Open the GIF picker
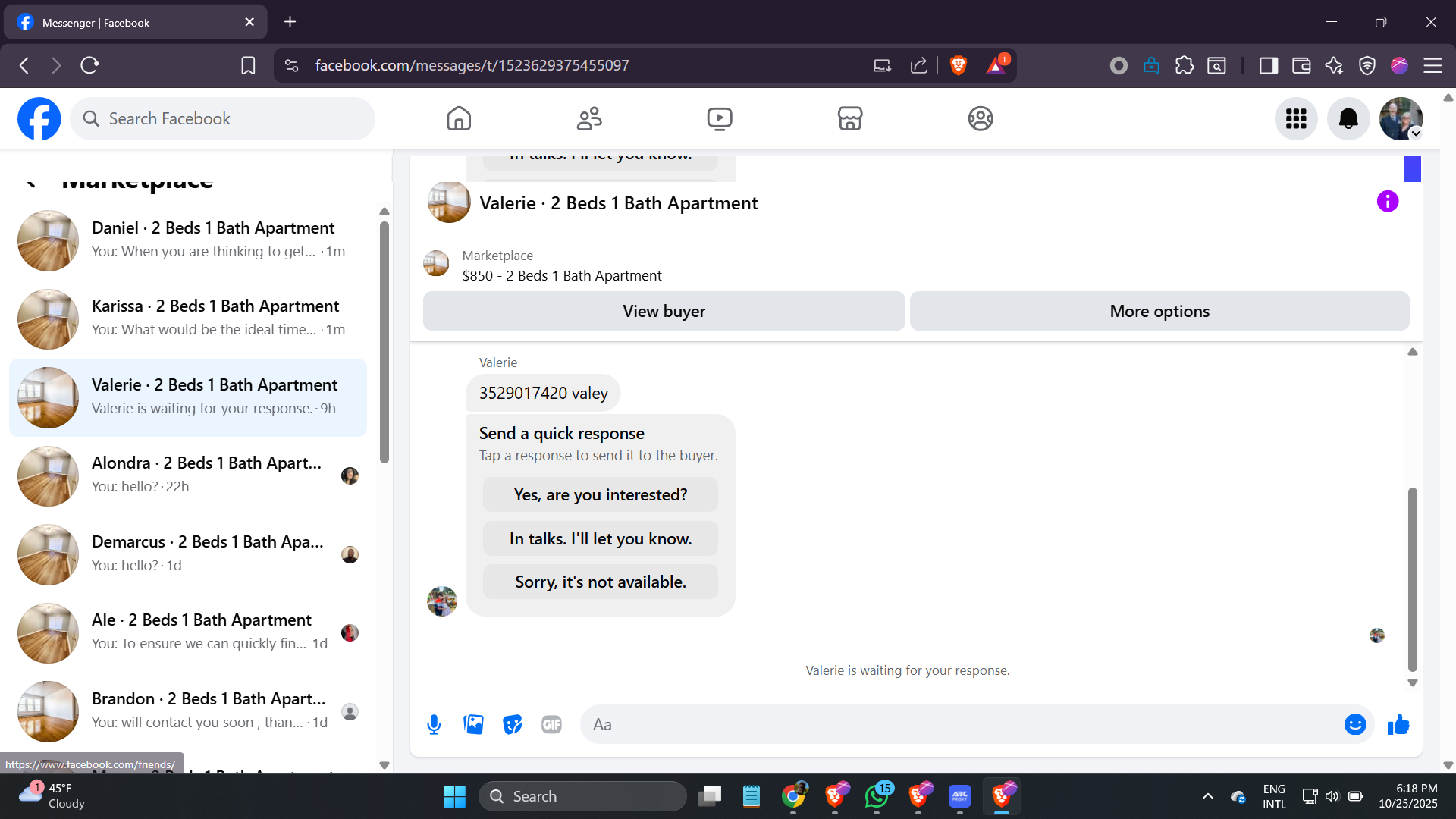 (x=551, y=725)
